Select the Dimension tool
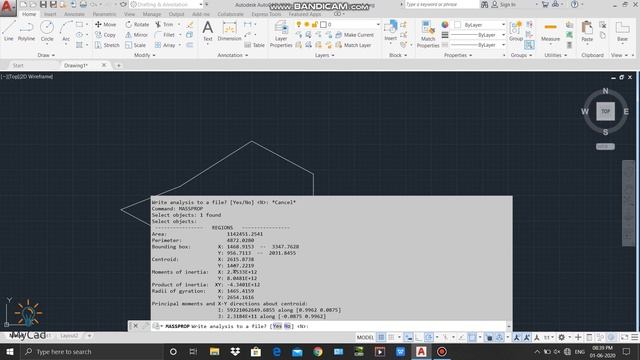Viewport: 640px width, 360px height. coord(229,31)
